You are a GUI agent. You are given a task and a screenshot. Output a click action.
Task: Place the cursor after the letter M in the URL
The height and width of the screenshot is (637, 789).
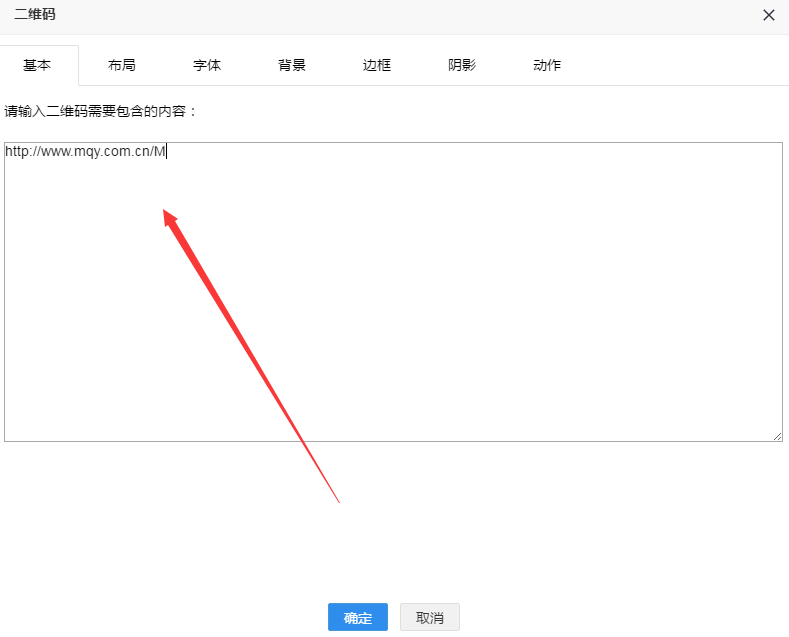[x=166, y=152]
